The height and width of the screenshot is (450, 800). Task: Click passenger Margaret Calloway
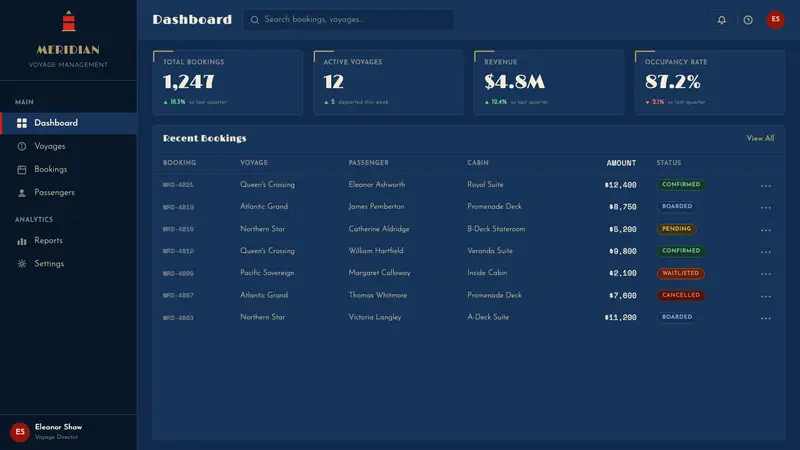click(x=380, y=273)
